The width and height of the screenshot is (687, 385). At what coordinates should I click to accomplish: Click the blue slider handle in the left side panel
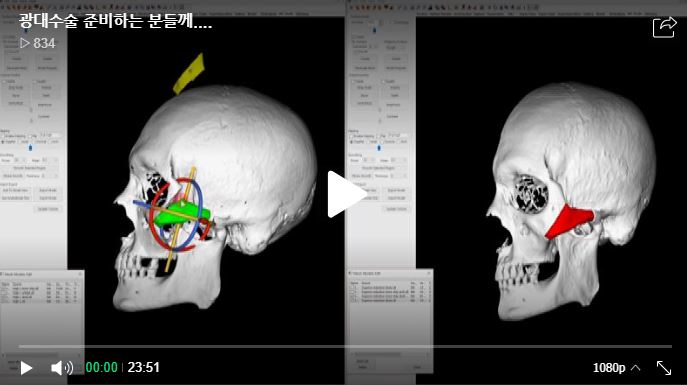click(30, 148)
